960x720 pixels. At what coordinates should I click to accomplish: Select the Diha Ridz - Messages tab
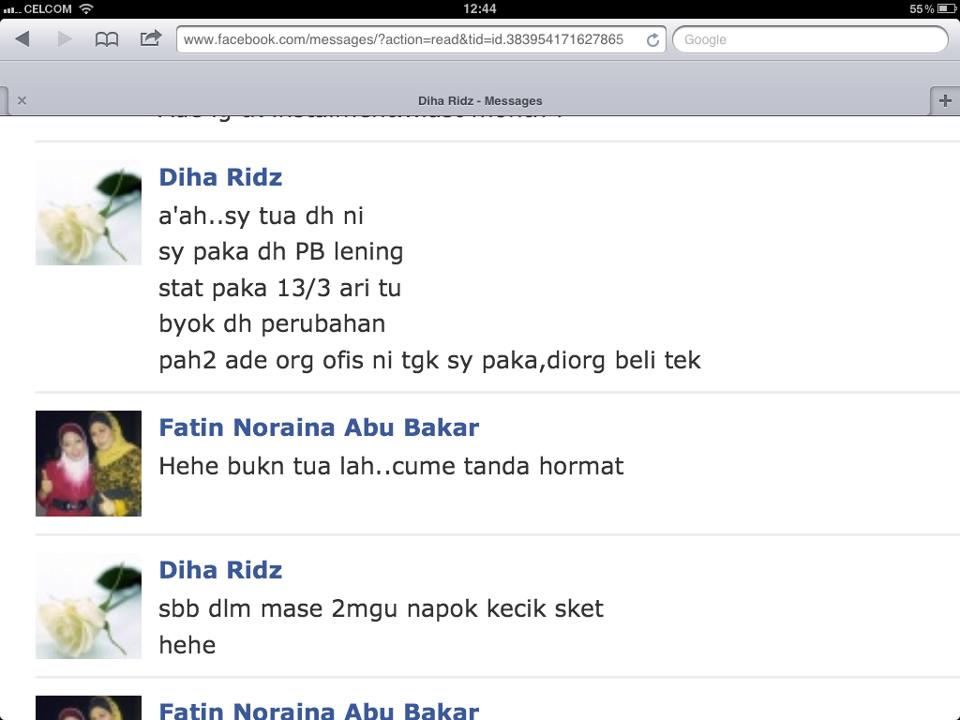(480, 100)
